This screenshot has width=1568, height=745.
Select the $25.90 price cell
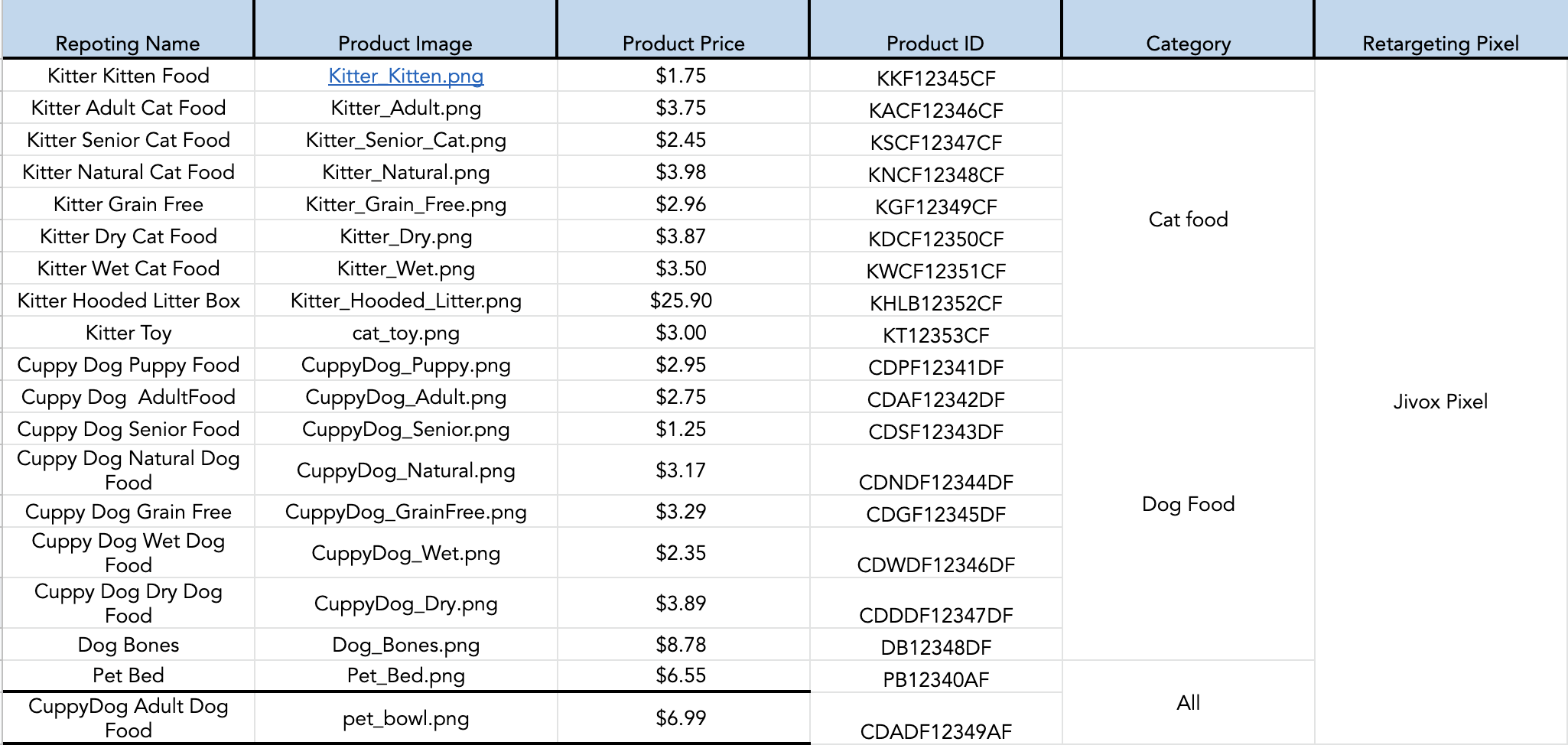[x=683, y=301]
